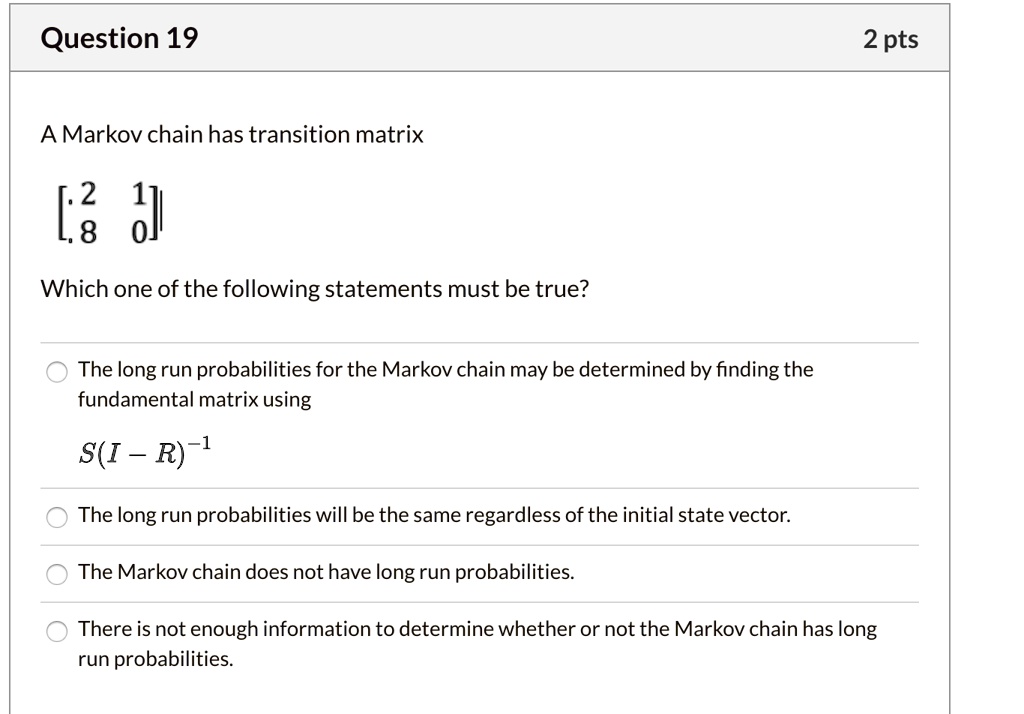Screen dimensions: 1024x714
Task: Click the phrase 'A Markov chain has transition matrix'
Action: (x=231, y=134)
